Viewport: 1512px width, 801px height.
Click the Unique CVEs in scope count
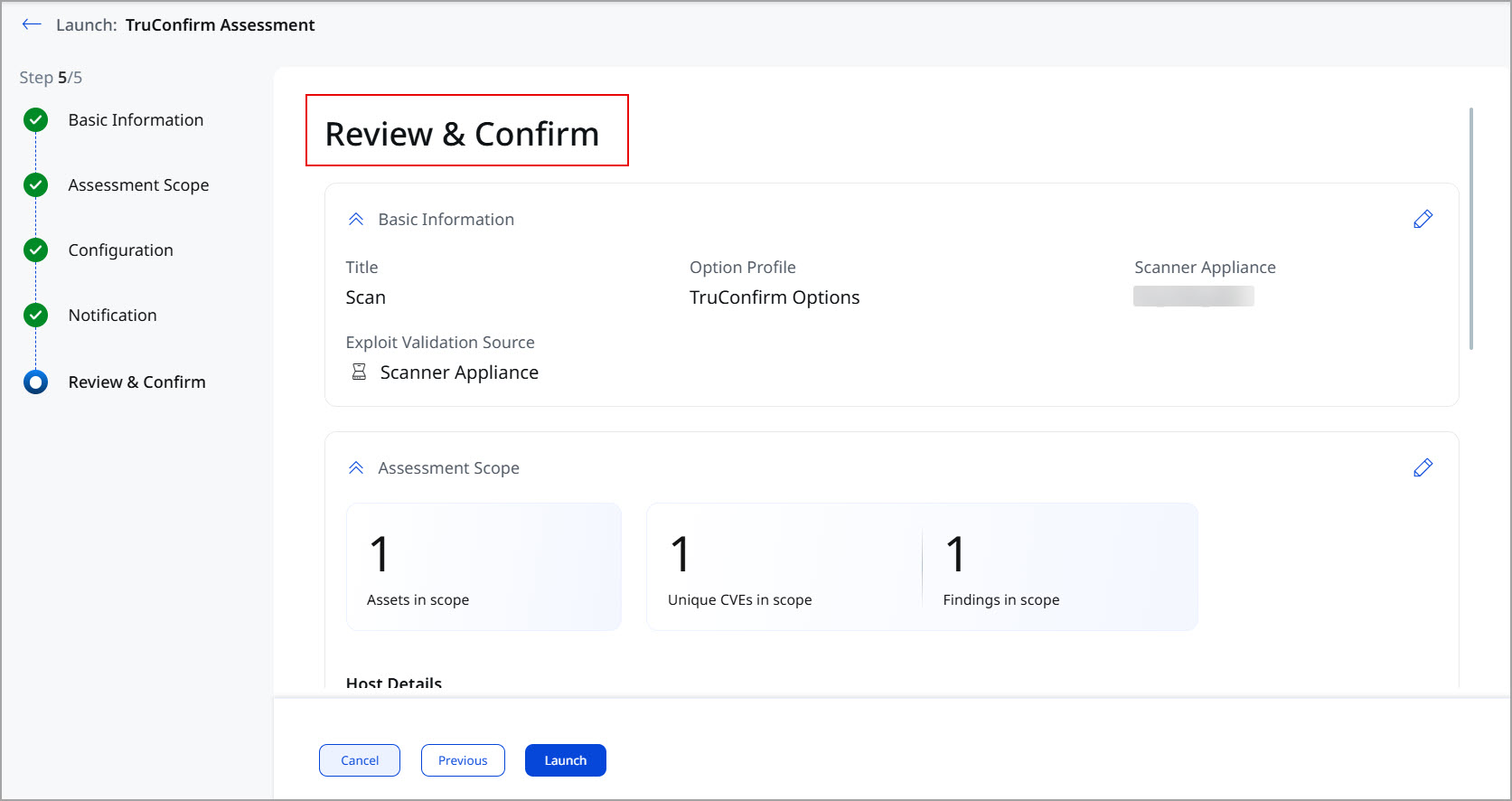coord(681,554)
